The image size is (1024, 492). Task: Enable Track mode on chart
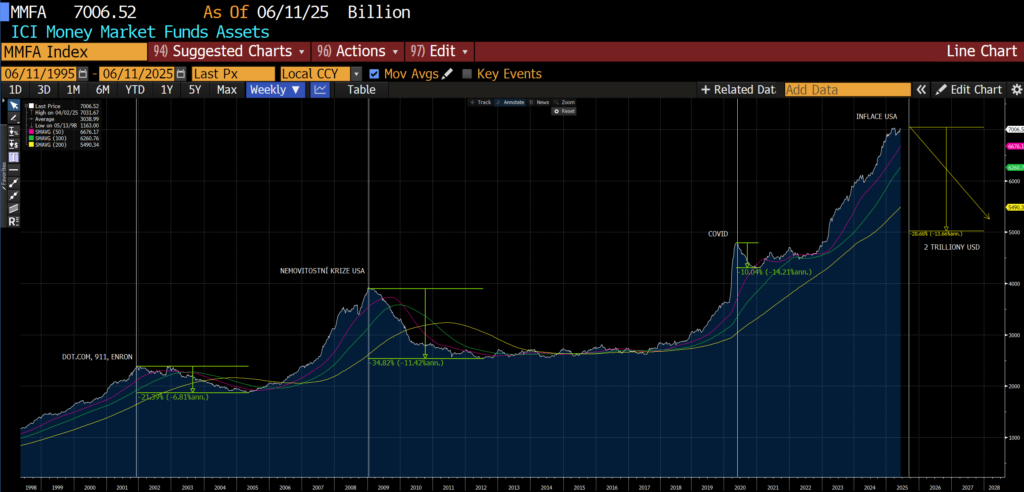tap(481, 102)
